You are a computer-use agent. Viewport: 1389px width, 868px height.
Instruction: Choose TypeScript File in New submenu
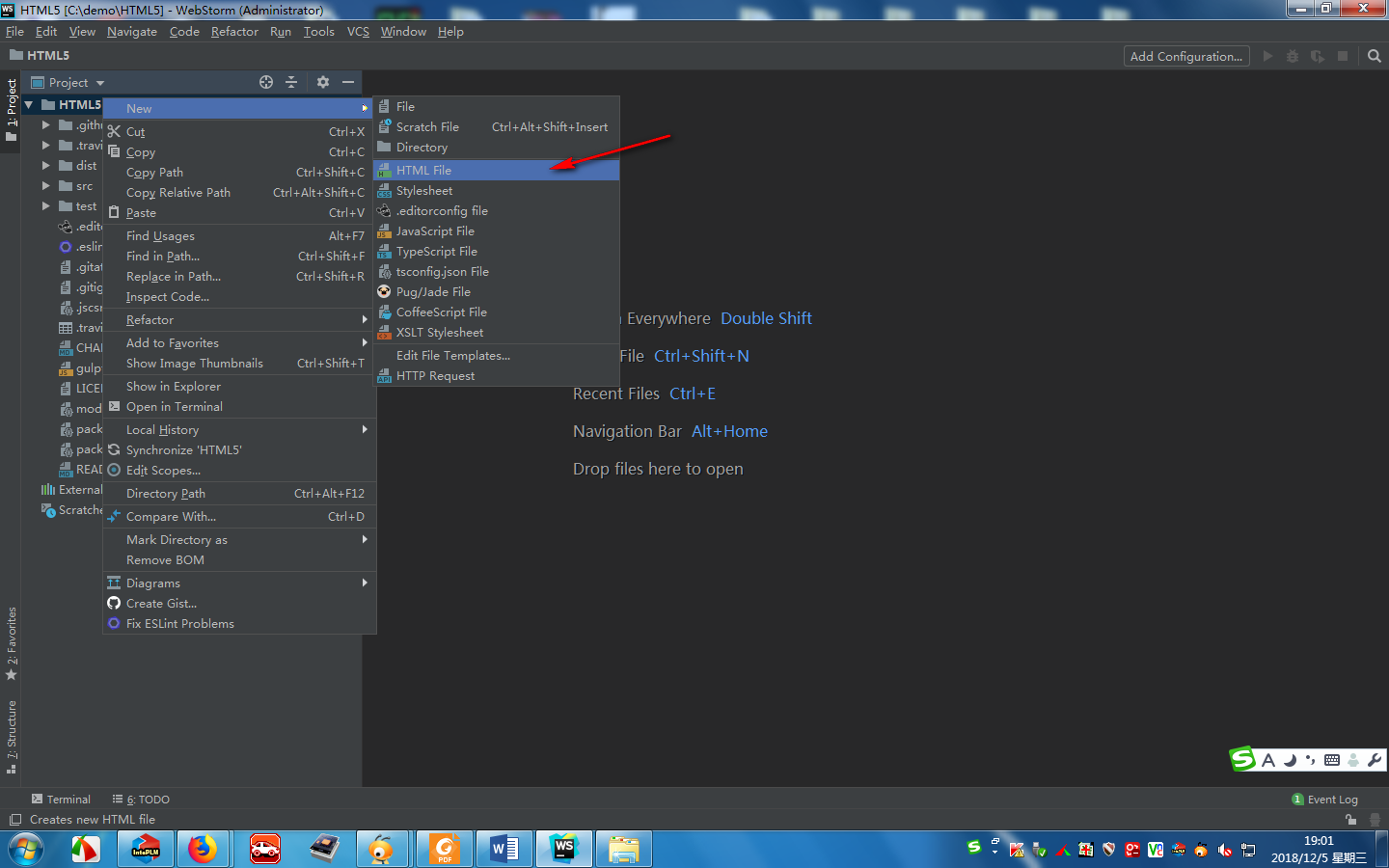pos(497,252)
